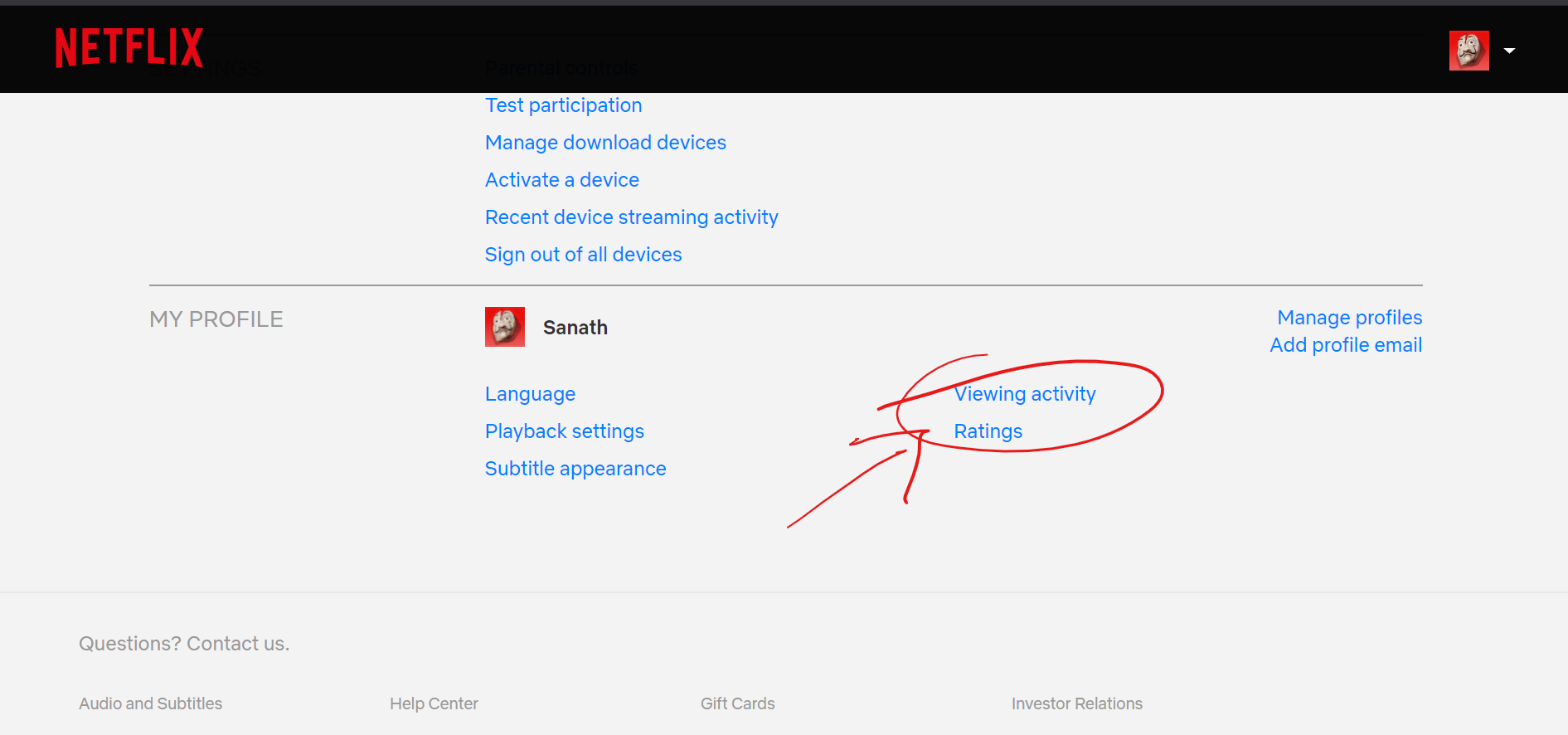Open Language settings
Screen dimensions: 1568x735
(x=530, y=394)
